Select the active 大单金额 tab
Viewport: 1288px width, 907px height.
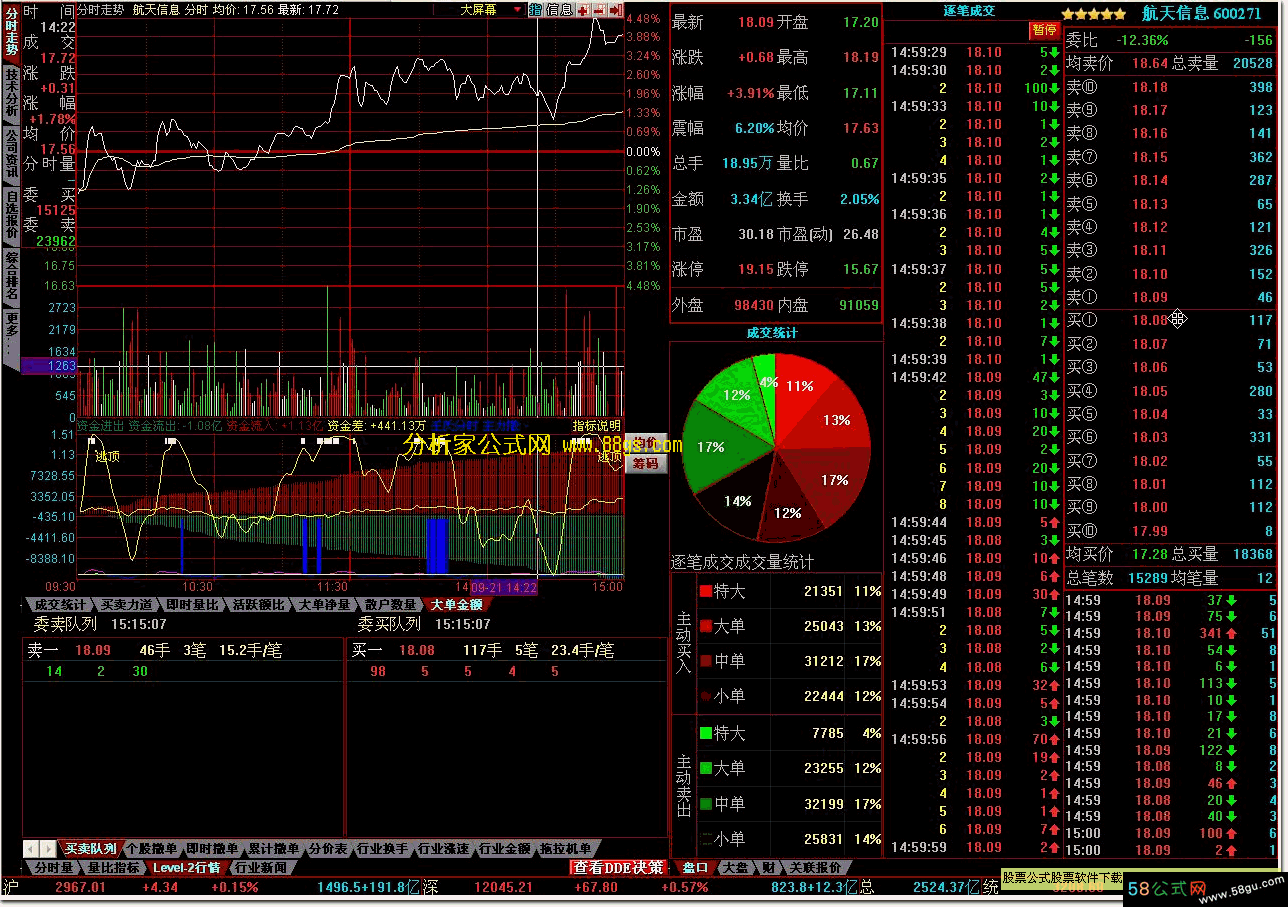coord(456,604)
